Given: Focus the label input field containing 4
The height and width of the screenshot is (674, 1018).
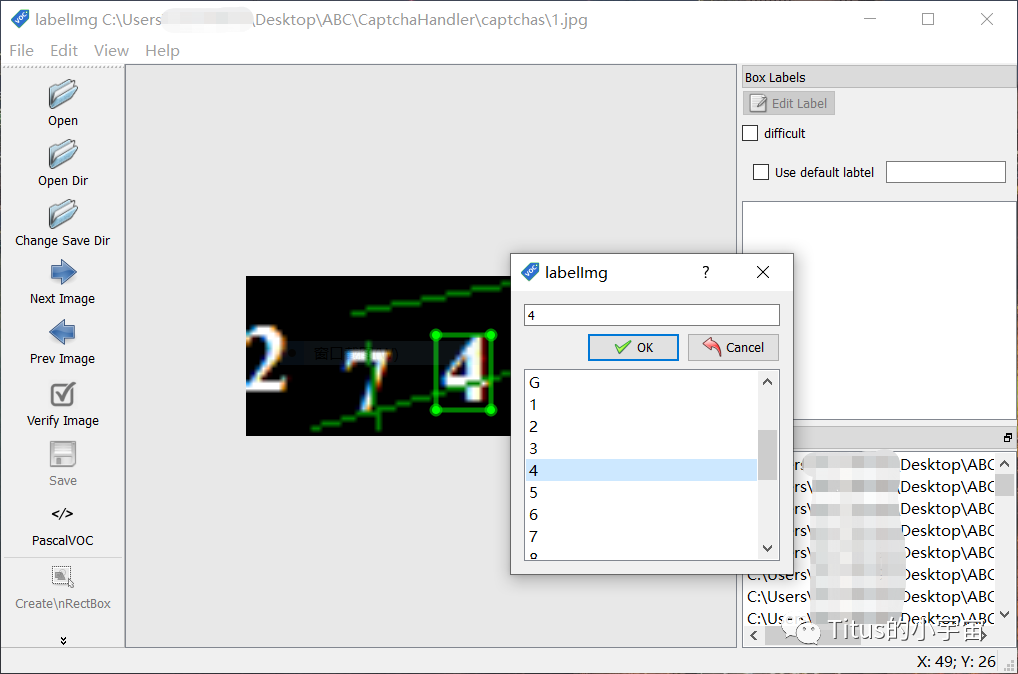Looking at the screenshot, I should coord(652,315).
